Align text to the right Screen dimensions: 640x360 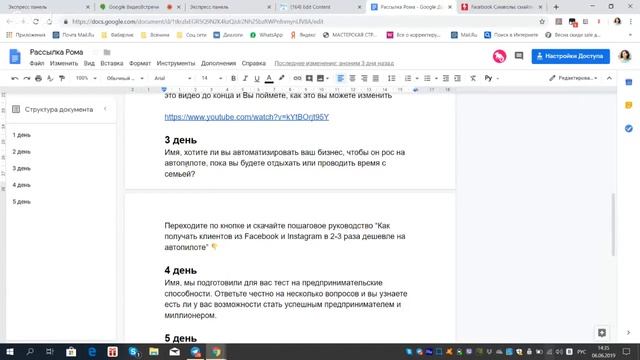click(x=364, y=78)
